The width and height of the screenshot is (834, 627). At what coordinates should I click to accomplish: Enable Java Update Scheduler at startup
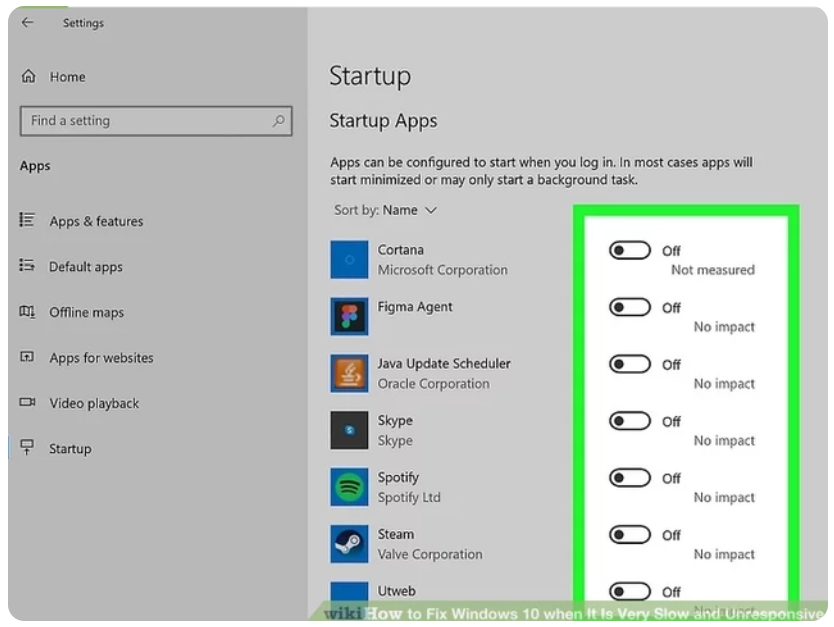630,365
